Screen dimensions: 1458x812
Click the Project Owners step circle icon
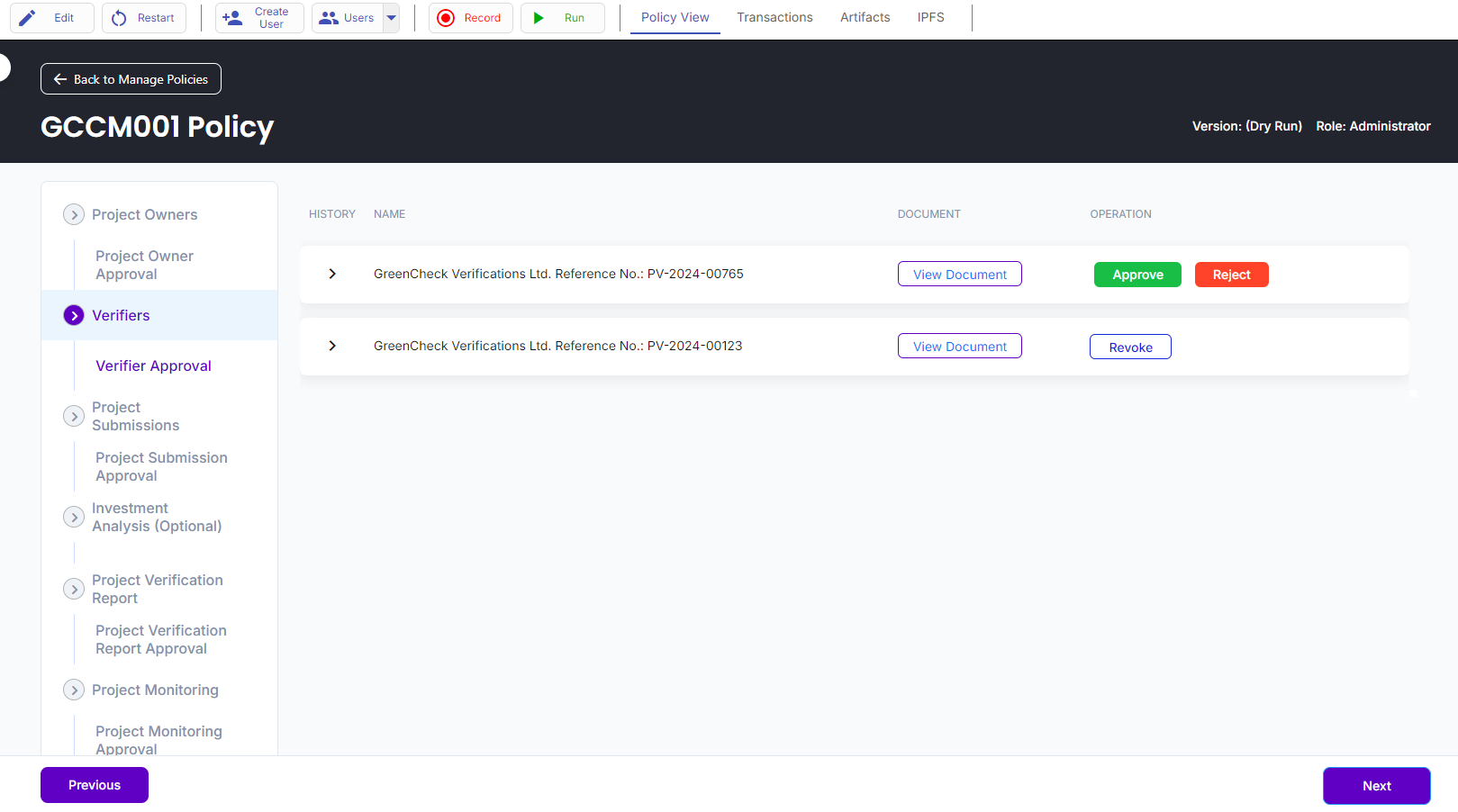(x=74, y=214)
